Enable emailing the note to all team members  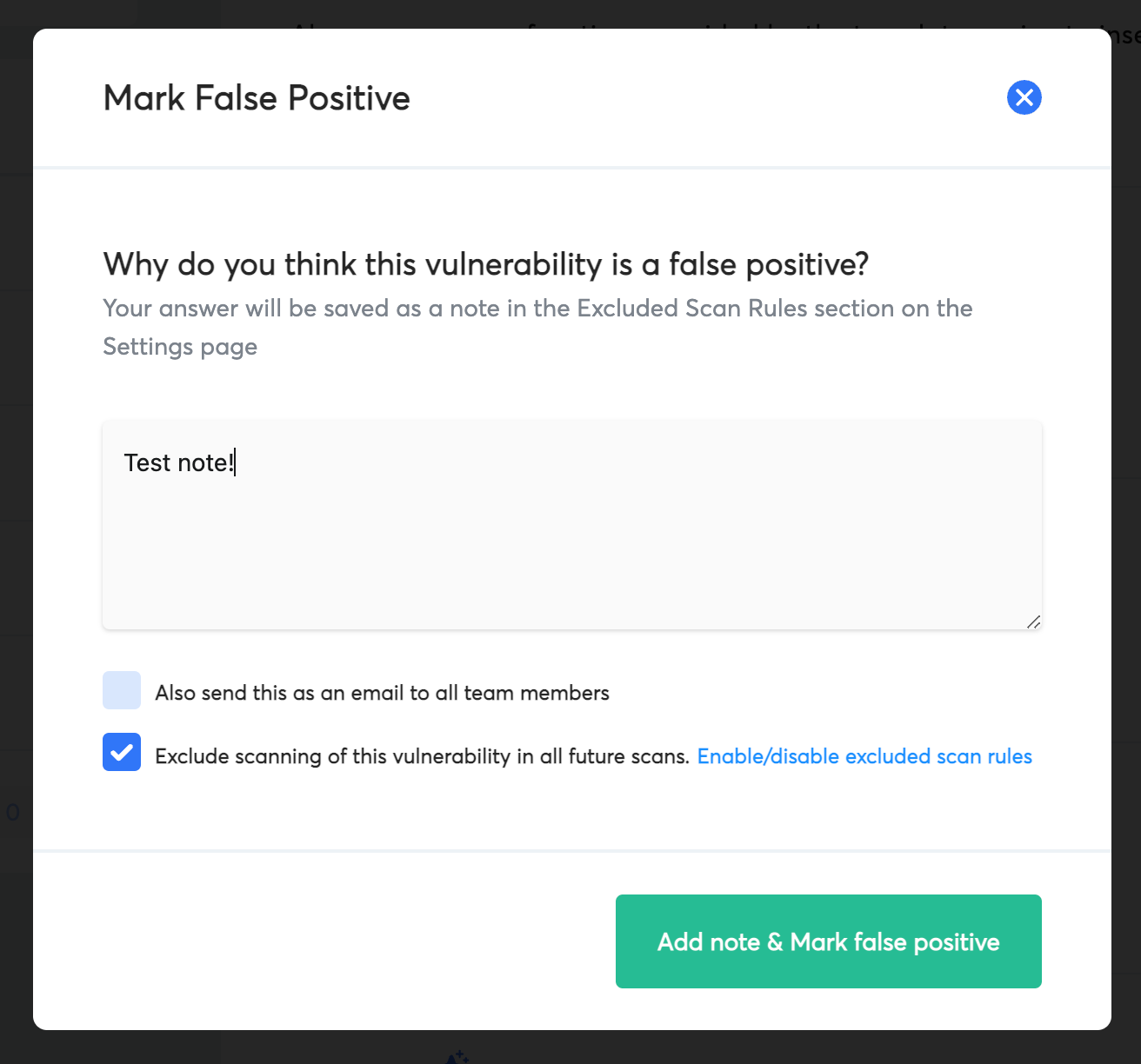point(122,690)
